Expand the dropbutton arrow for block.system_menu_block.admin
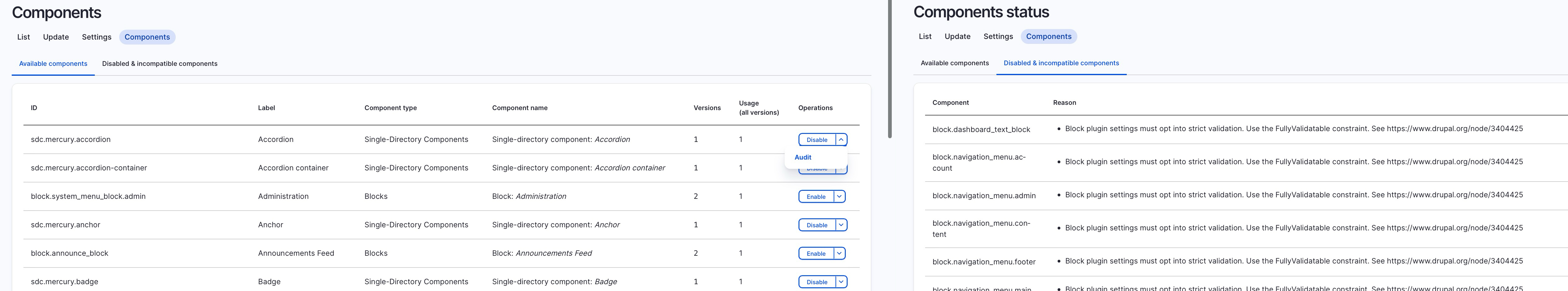 tap(839, 196)
